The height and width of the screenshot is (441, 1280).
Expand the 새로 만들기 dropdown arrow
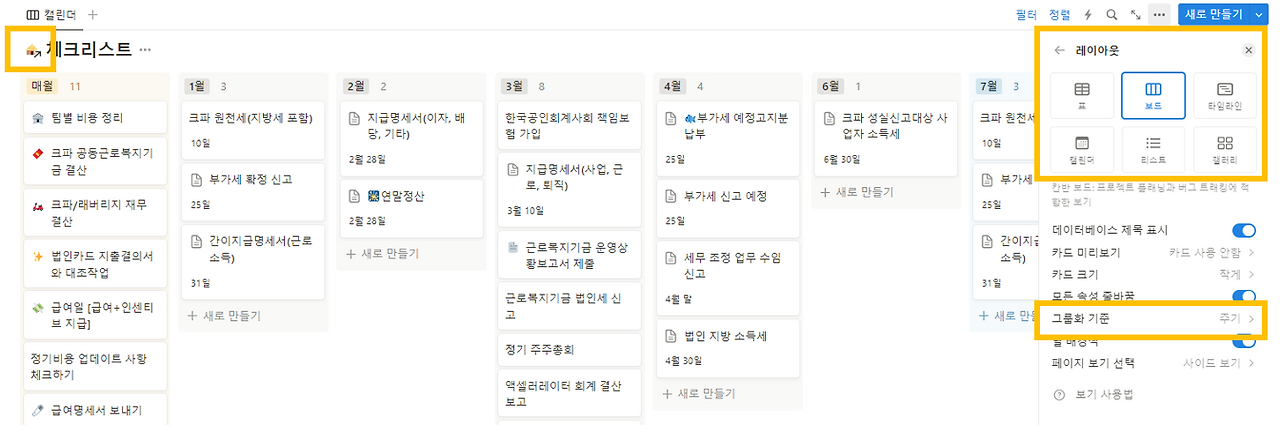pyautogui.click(x=1259, y=15)
